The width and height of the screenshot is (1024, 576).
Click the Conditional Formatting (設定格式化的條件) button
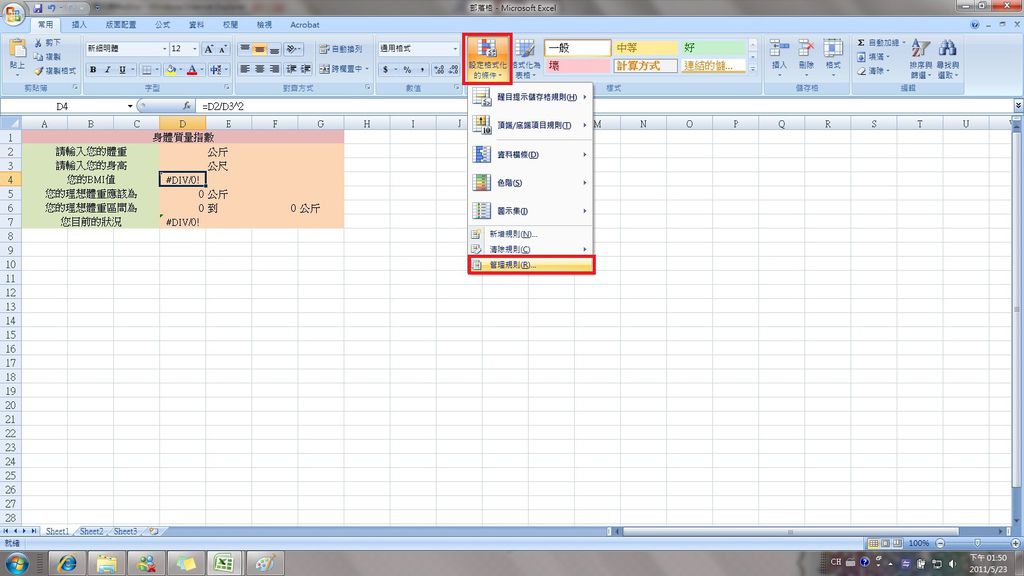pos(487,59)
